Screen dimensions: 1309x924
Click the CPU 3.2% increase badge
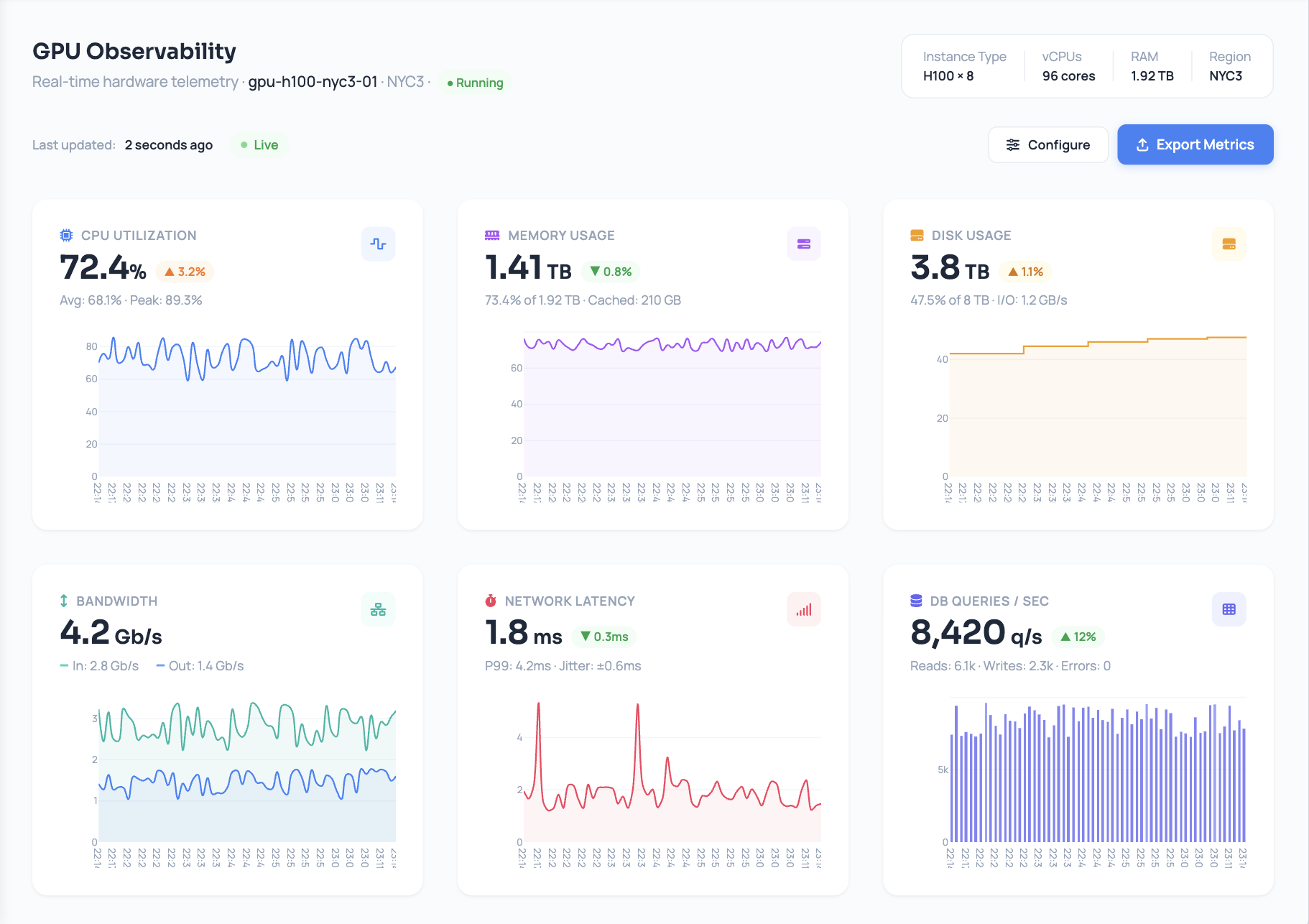point(185,272)
